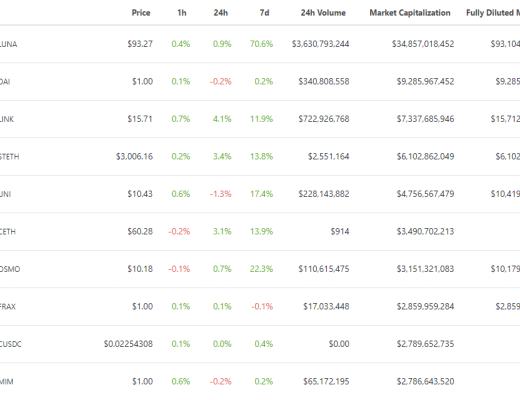
Task: Select CETH market cap $3,490,702,213
Action: click(x=425, y=231)
